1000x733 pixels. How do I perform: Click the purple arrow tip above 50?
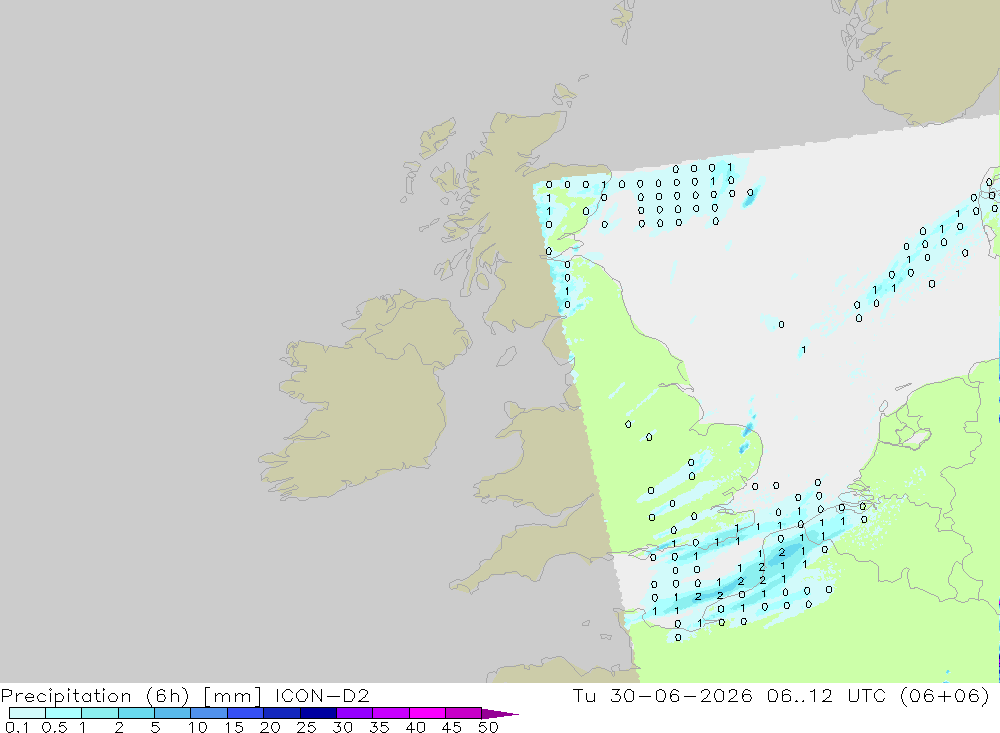(499, 714)
